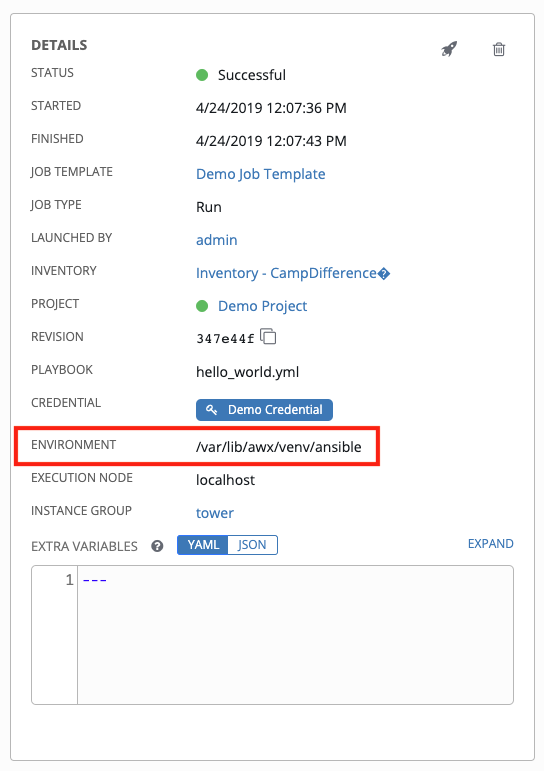The height and width of the screenshot is (771, 544).
Task: Click the environment path /var/lib/awx/venv/ansible
Action: pyautogui.click(x=278, y=447)
